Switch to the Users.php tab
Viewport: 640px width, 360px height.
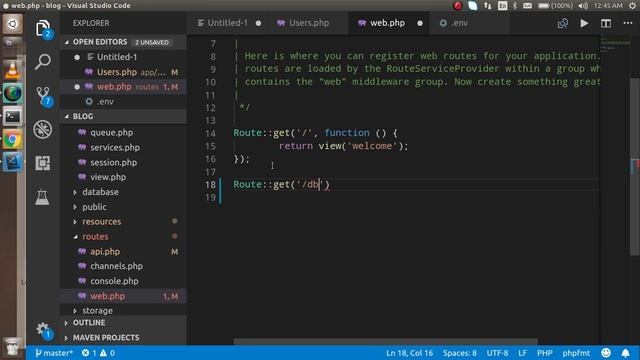coord(309,23)
